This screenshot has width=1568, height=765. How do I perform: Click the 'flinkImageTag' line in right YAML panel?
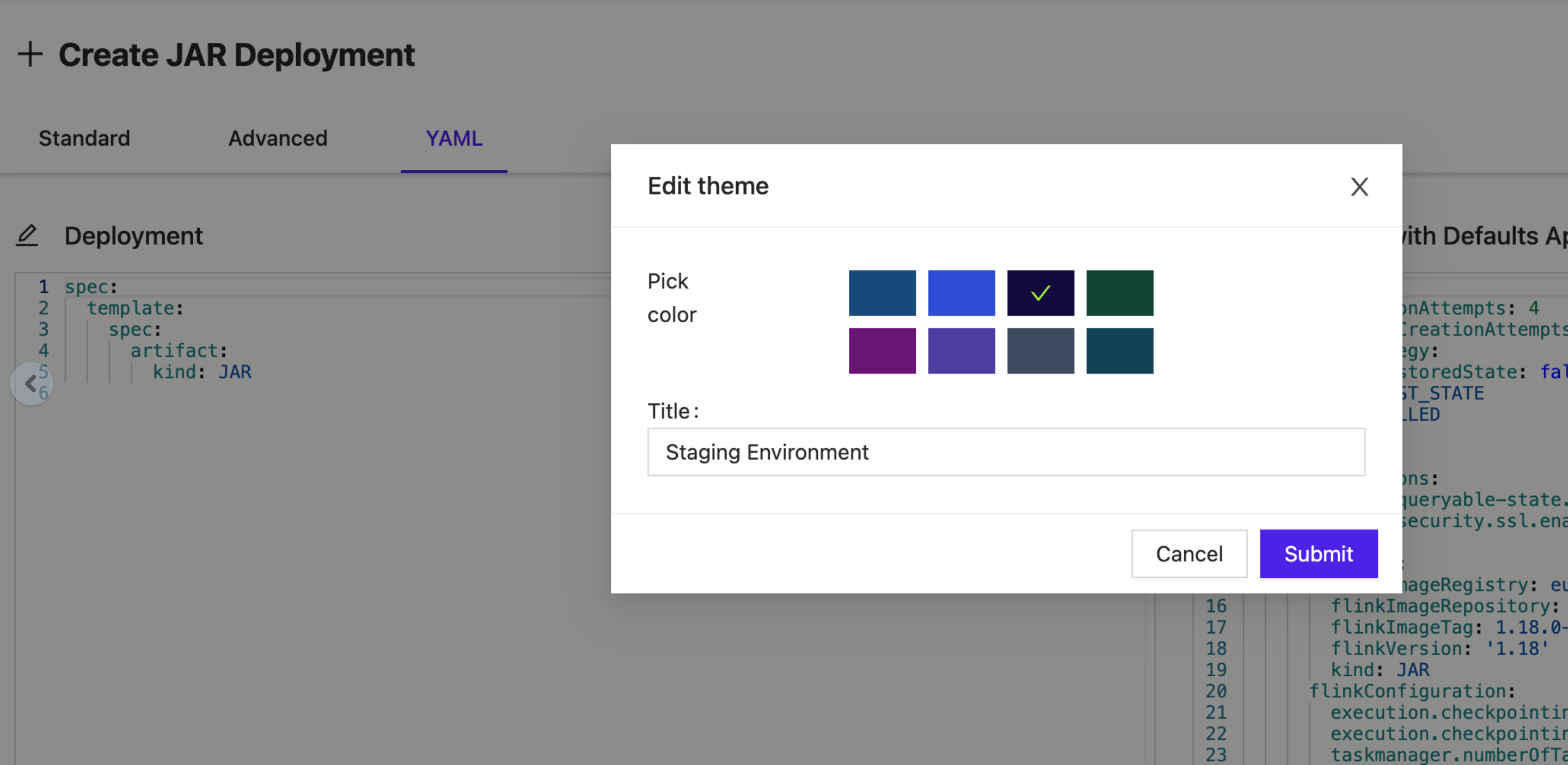click(x=1449, y=627)
